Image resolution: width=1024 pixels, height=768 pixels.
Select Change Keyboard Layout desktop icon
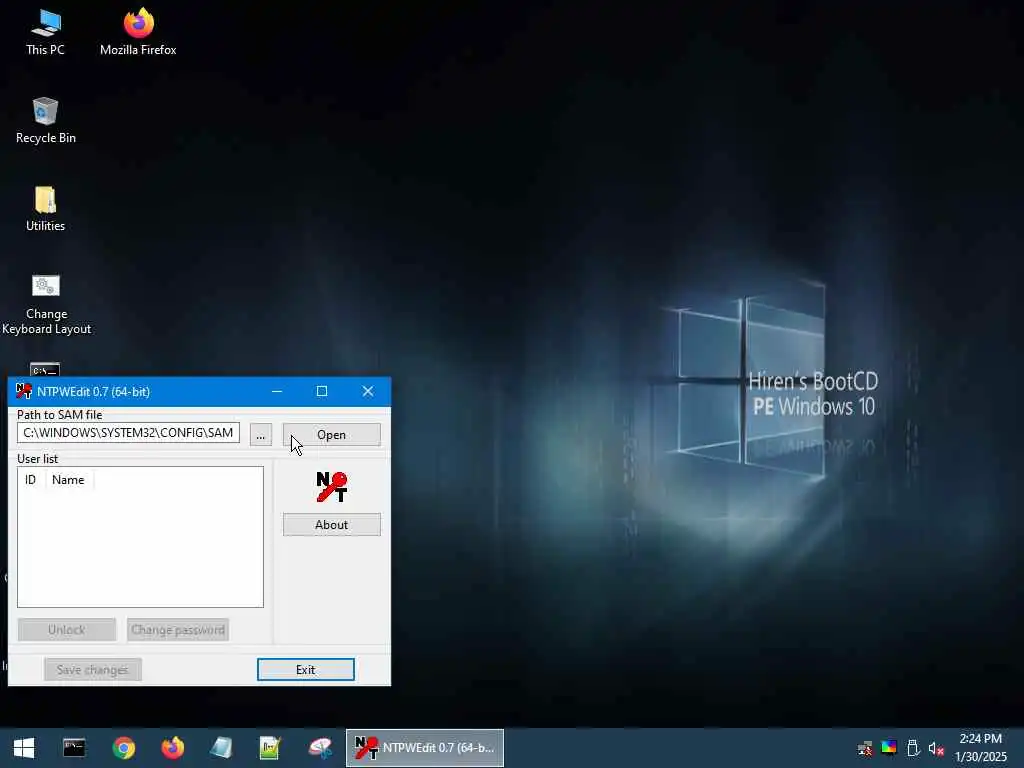(x=46, y=304)
